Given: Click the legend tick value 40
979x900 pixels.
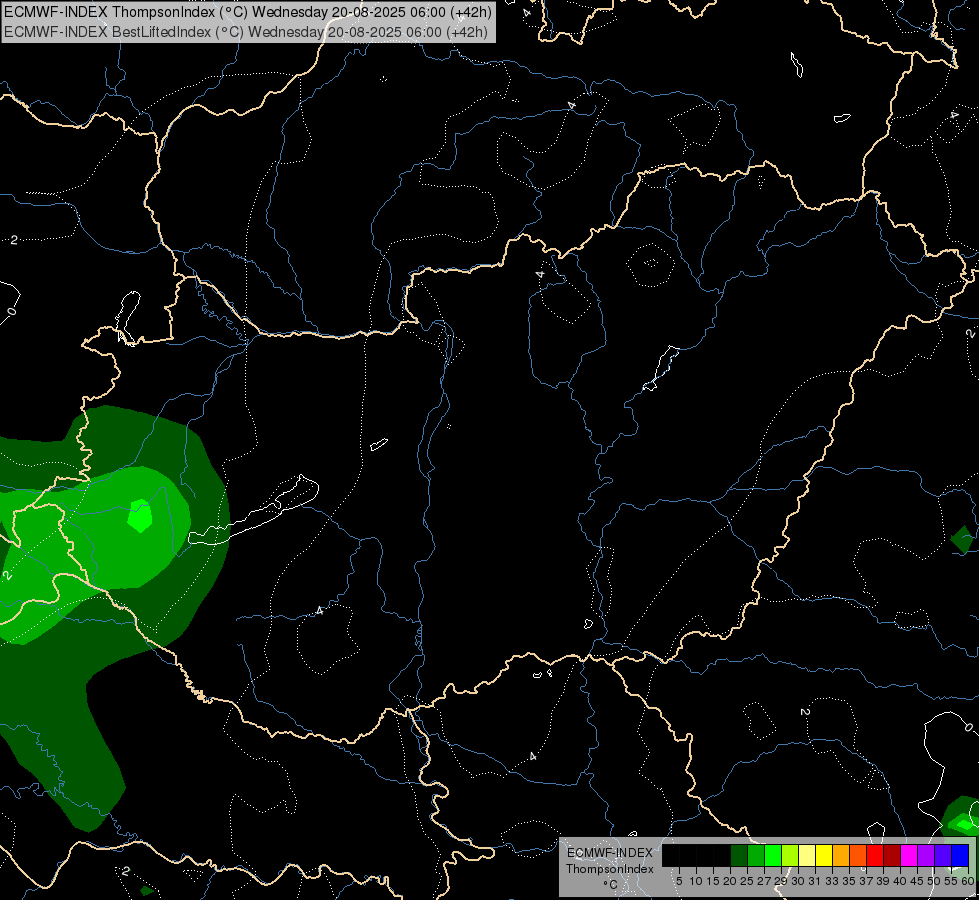Looking at the screenshot, I should [900, 881].
